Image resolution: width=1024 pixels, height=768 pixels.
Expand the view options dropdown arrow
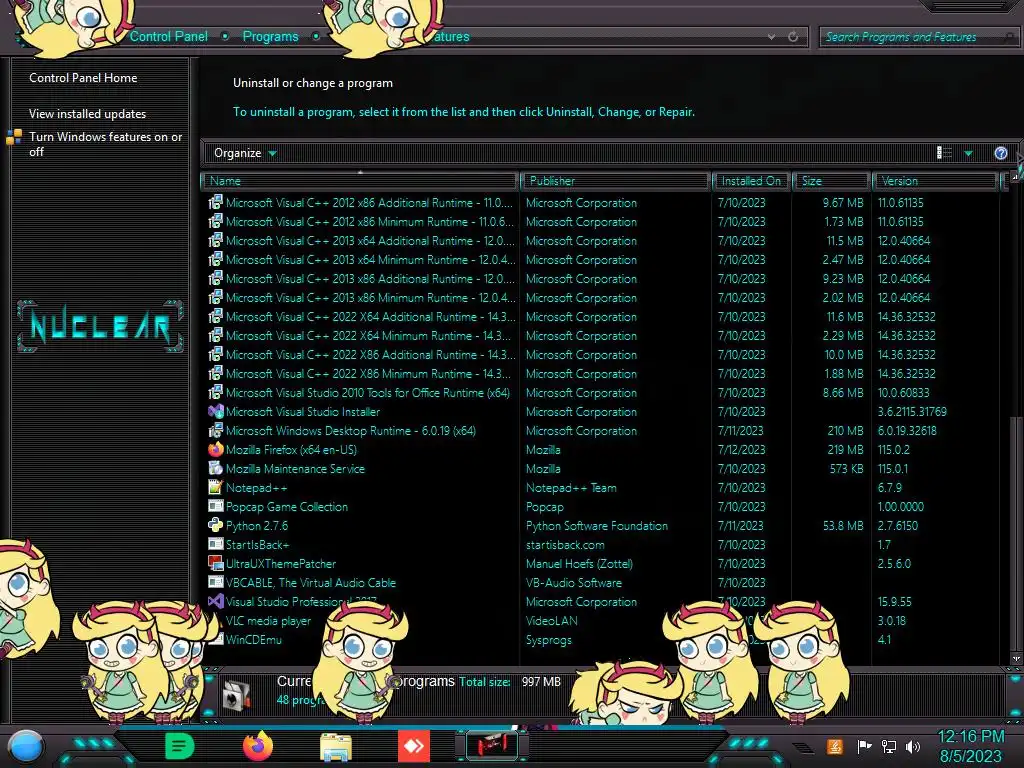(968, 153)
